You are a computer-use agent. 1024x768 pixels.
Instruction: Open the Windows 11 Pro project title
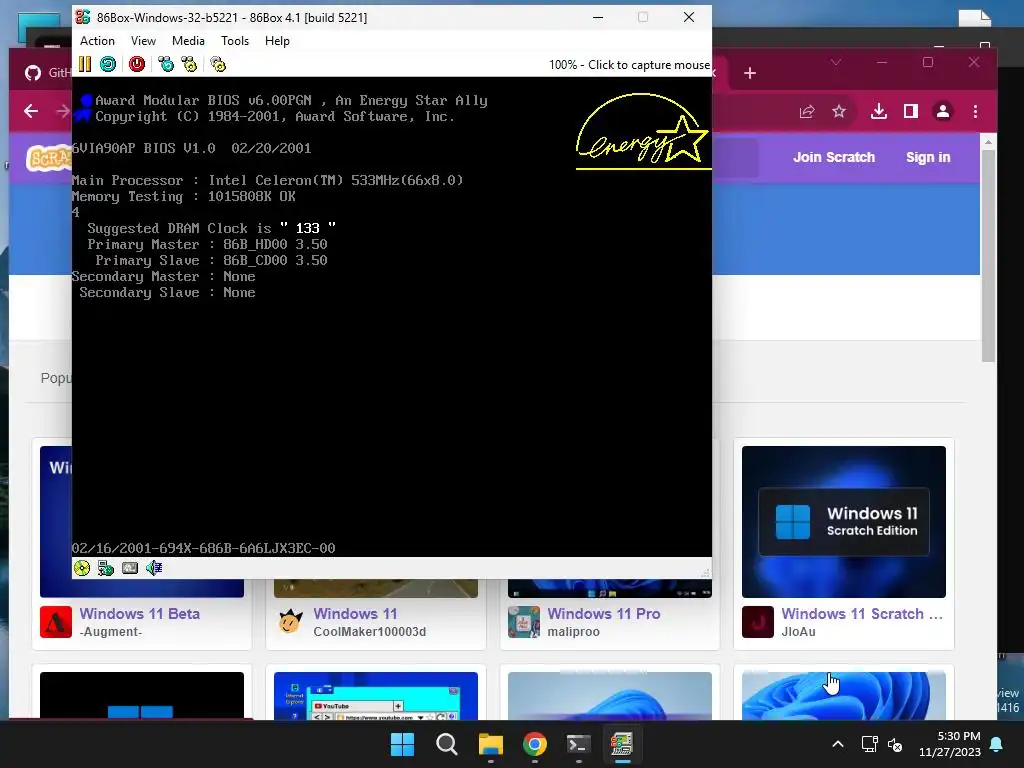[x=604, y=614]
